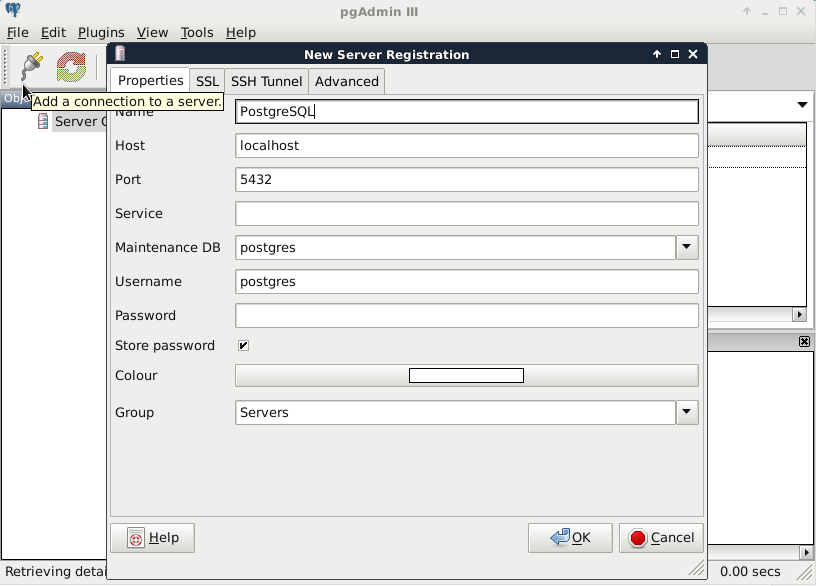Click into the Name field containing PostgreSQL

point(467,111)
